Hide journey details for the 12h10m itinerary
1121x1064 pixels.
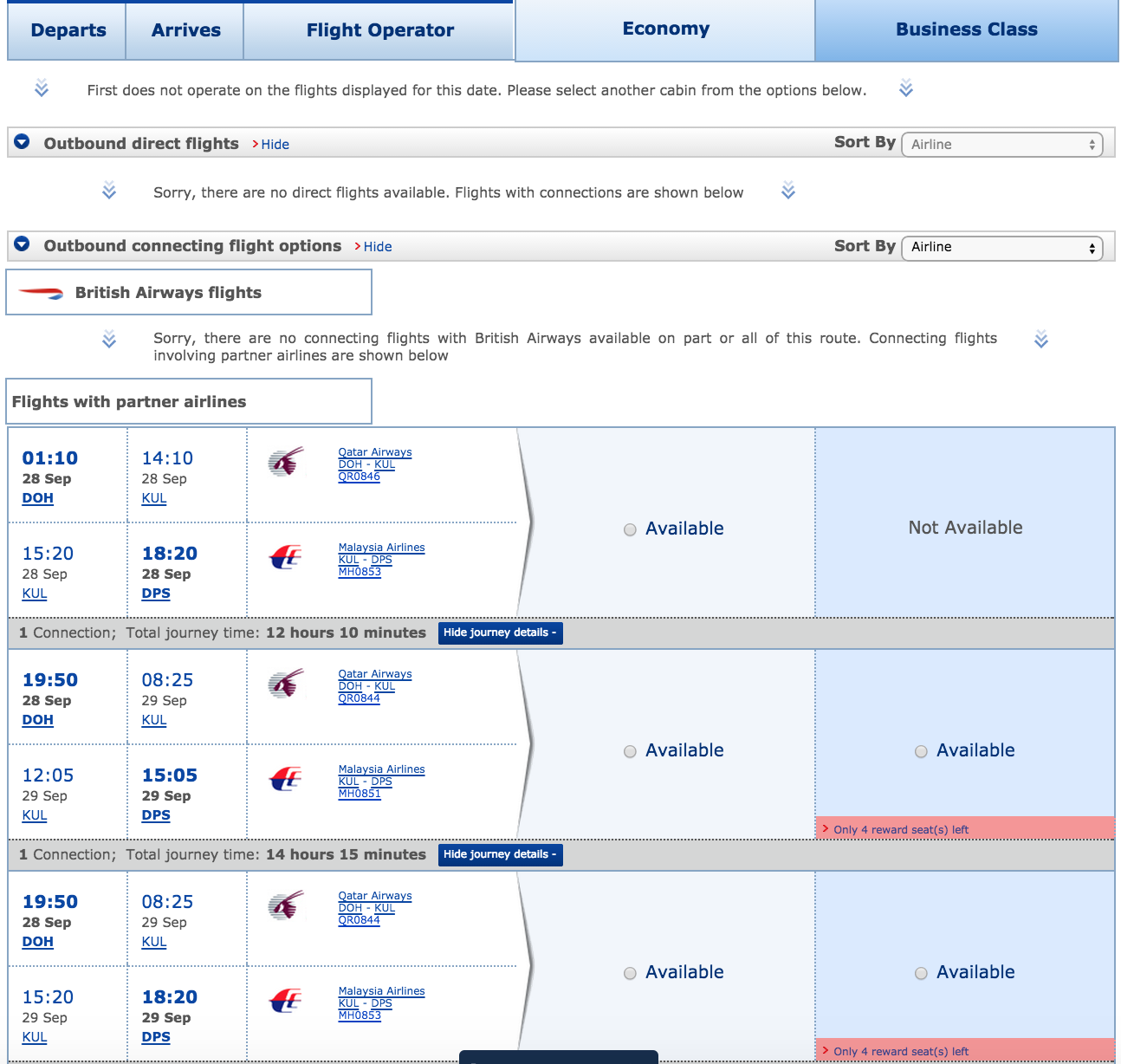(x=500, y=633)
